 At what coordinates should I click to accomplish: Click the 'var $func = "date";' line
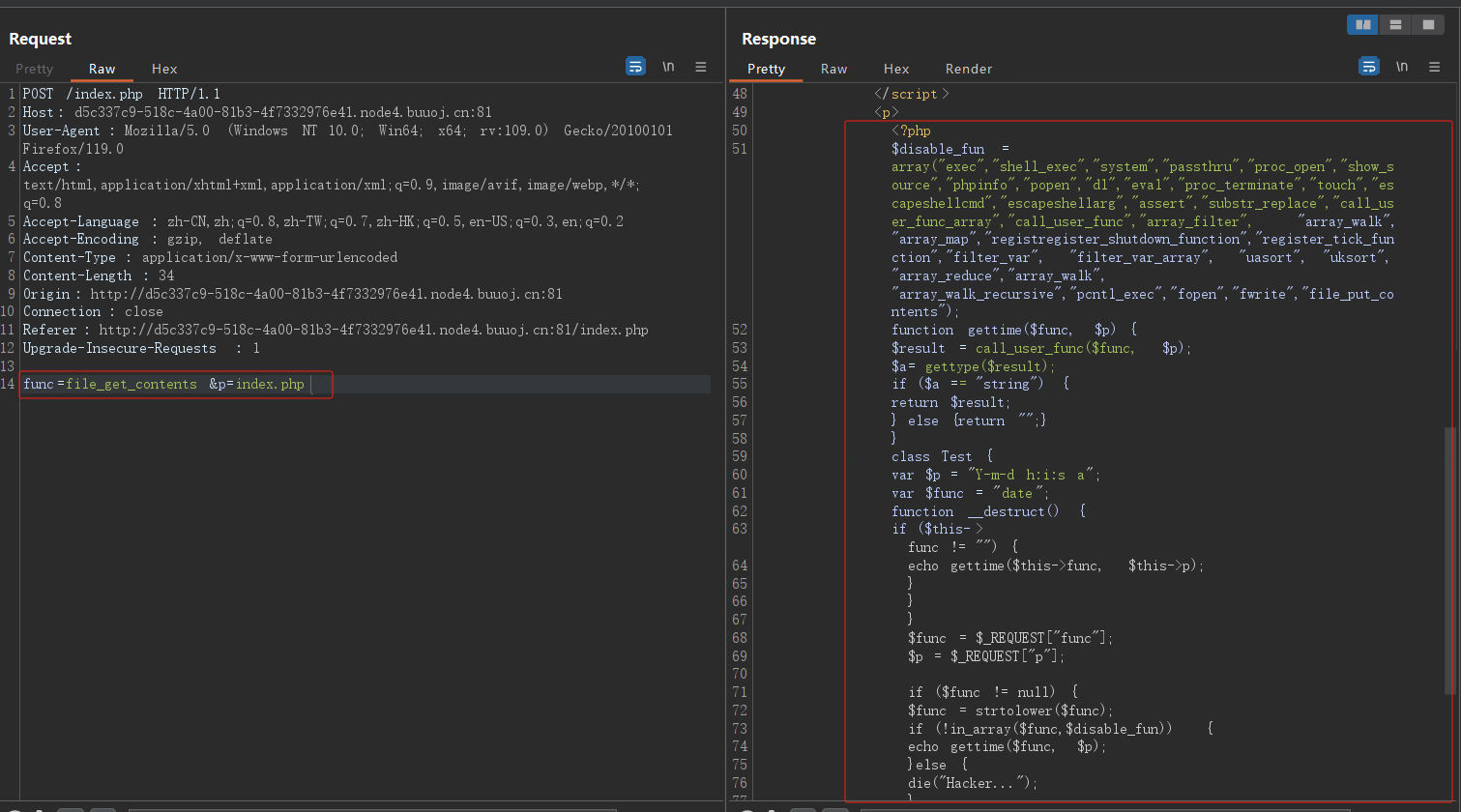[971, 493]
